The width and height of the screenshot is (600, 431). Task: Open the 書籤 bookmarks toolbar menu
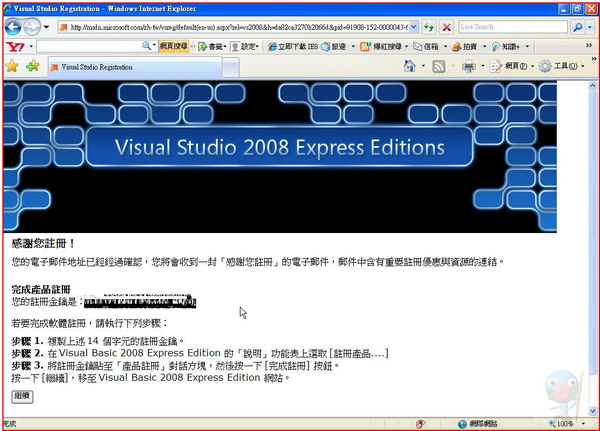coord(212,47)
